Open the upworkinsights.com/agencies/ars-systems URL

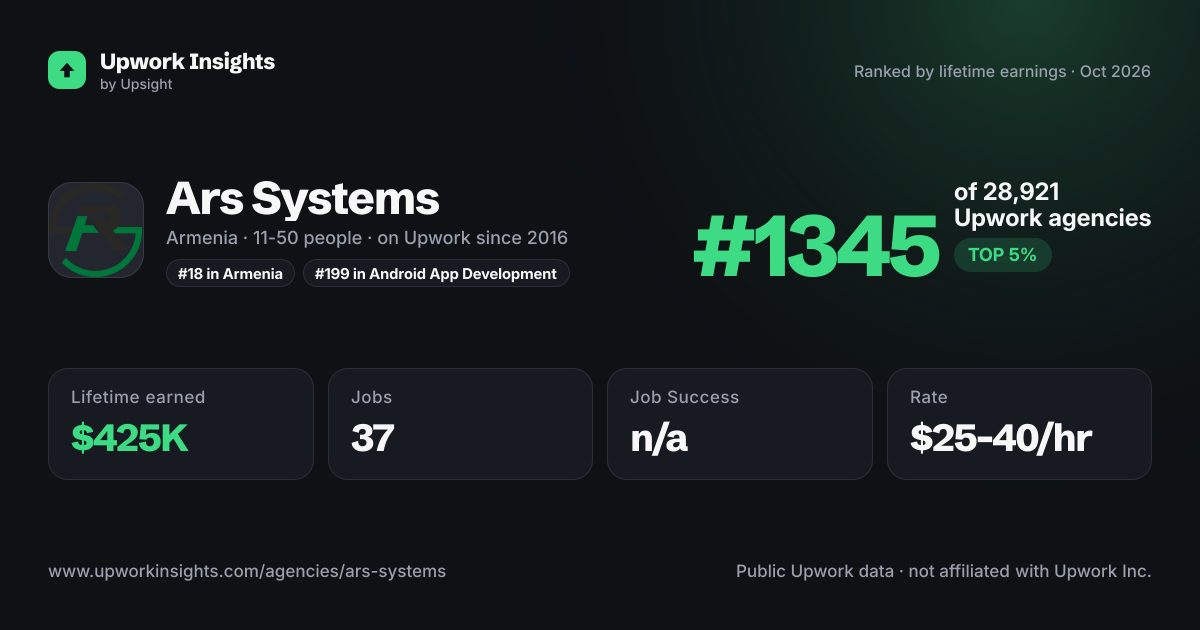click(247, 571)
